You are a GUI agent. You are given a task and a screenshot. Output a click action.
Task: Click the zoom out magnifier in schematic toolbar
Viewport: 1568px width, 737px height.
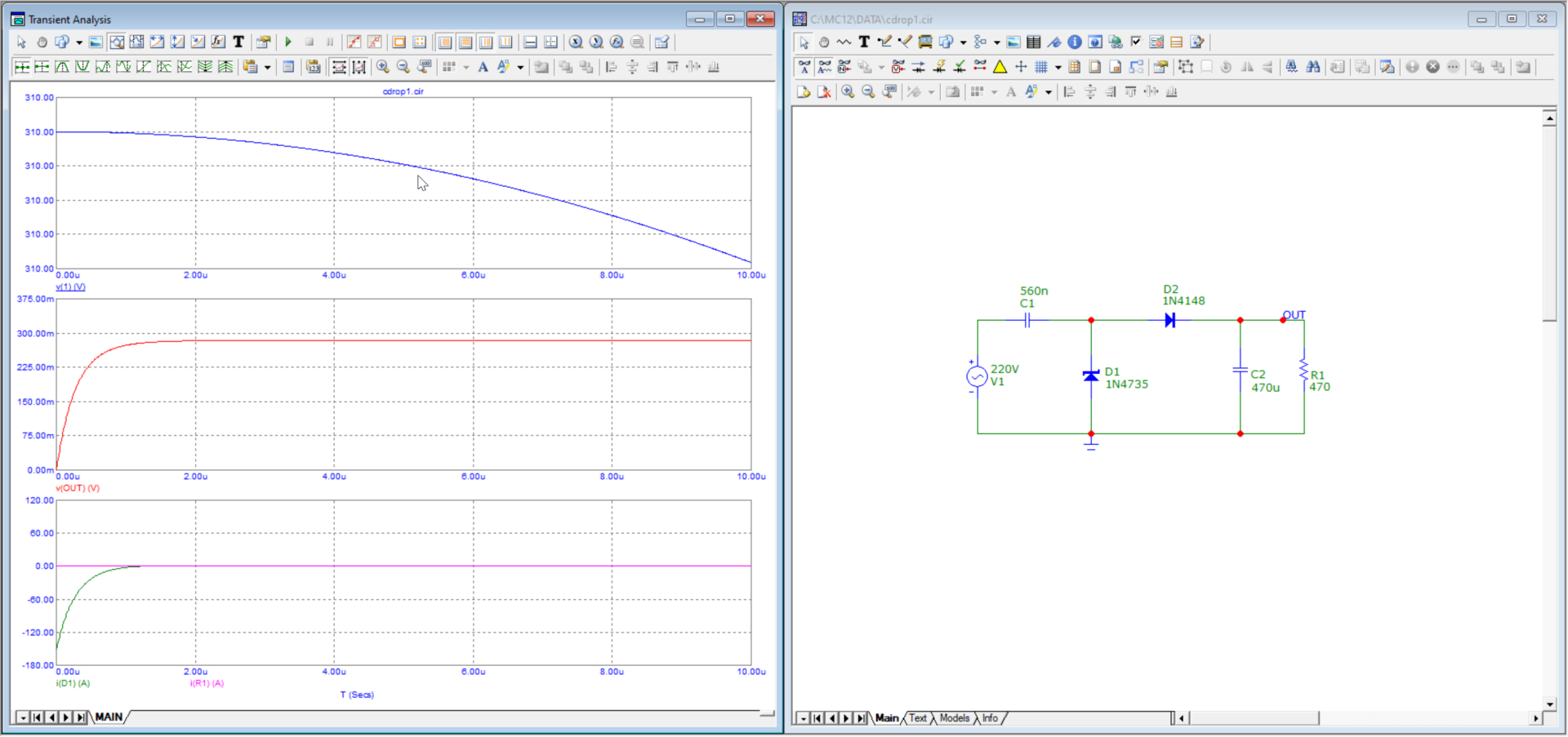point(868,92)
